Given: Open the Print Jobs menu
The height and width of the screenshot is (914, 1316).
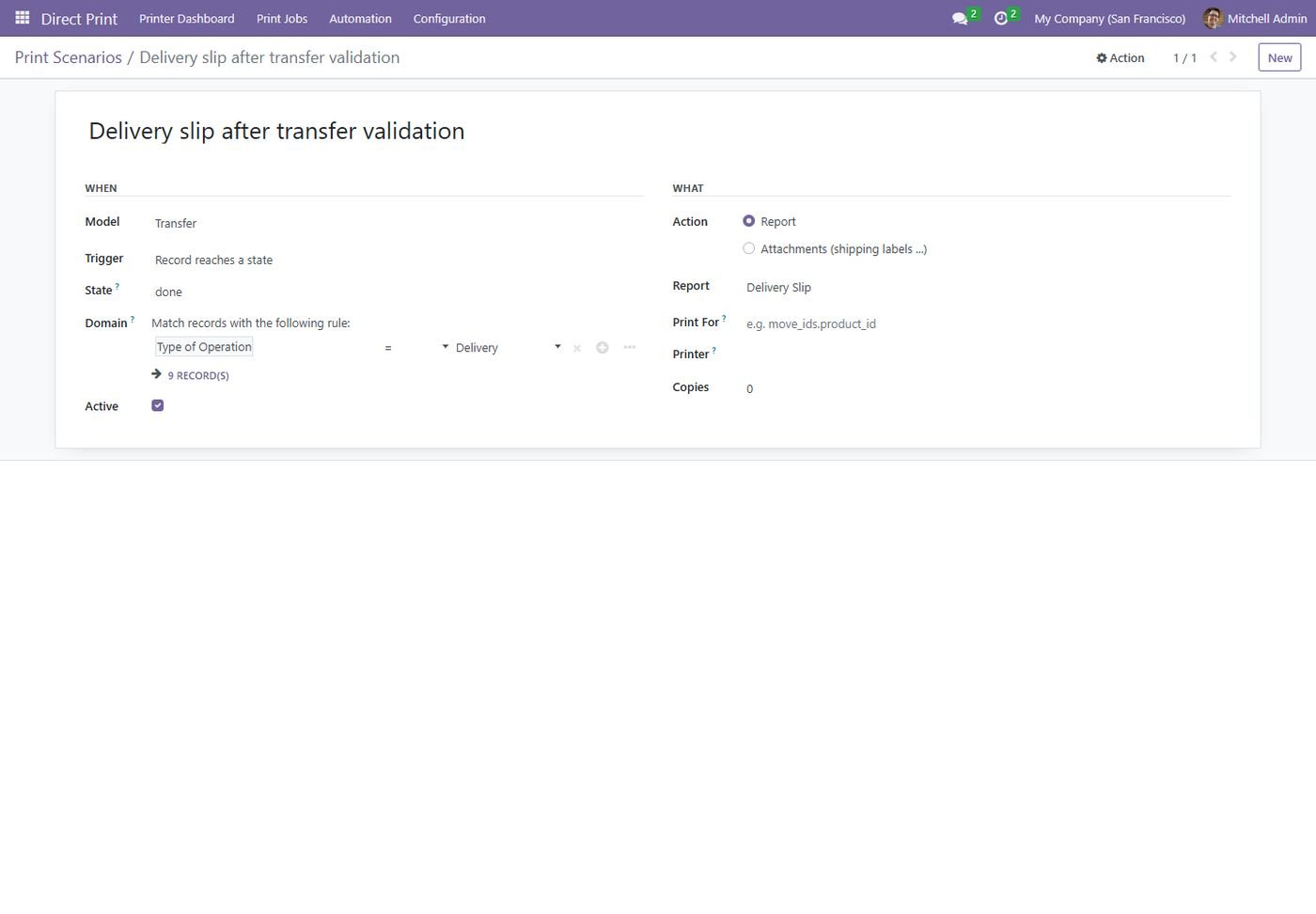Looking at the screenshot, I should click(x=282, y=19).
